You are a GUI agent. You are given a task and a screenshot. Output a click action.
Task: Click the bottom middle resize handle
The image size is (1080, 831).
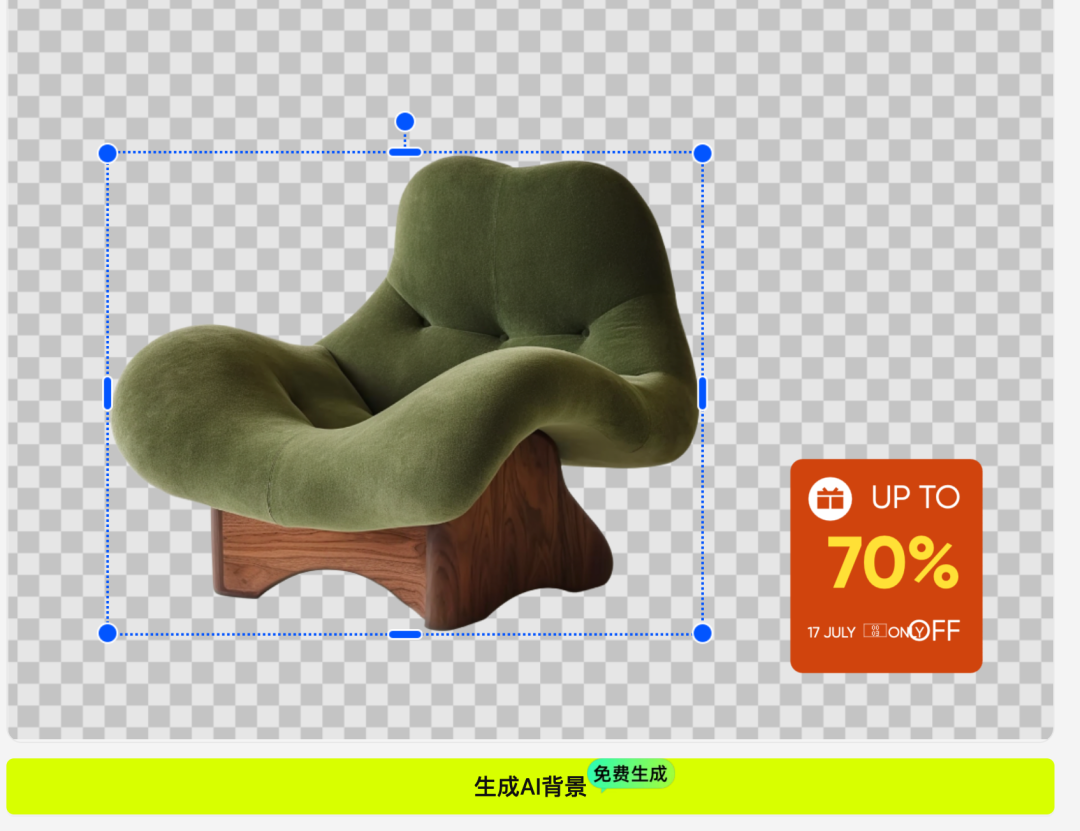tap(404, 633)
